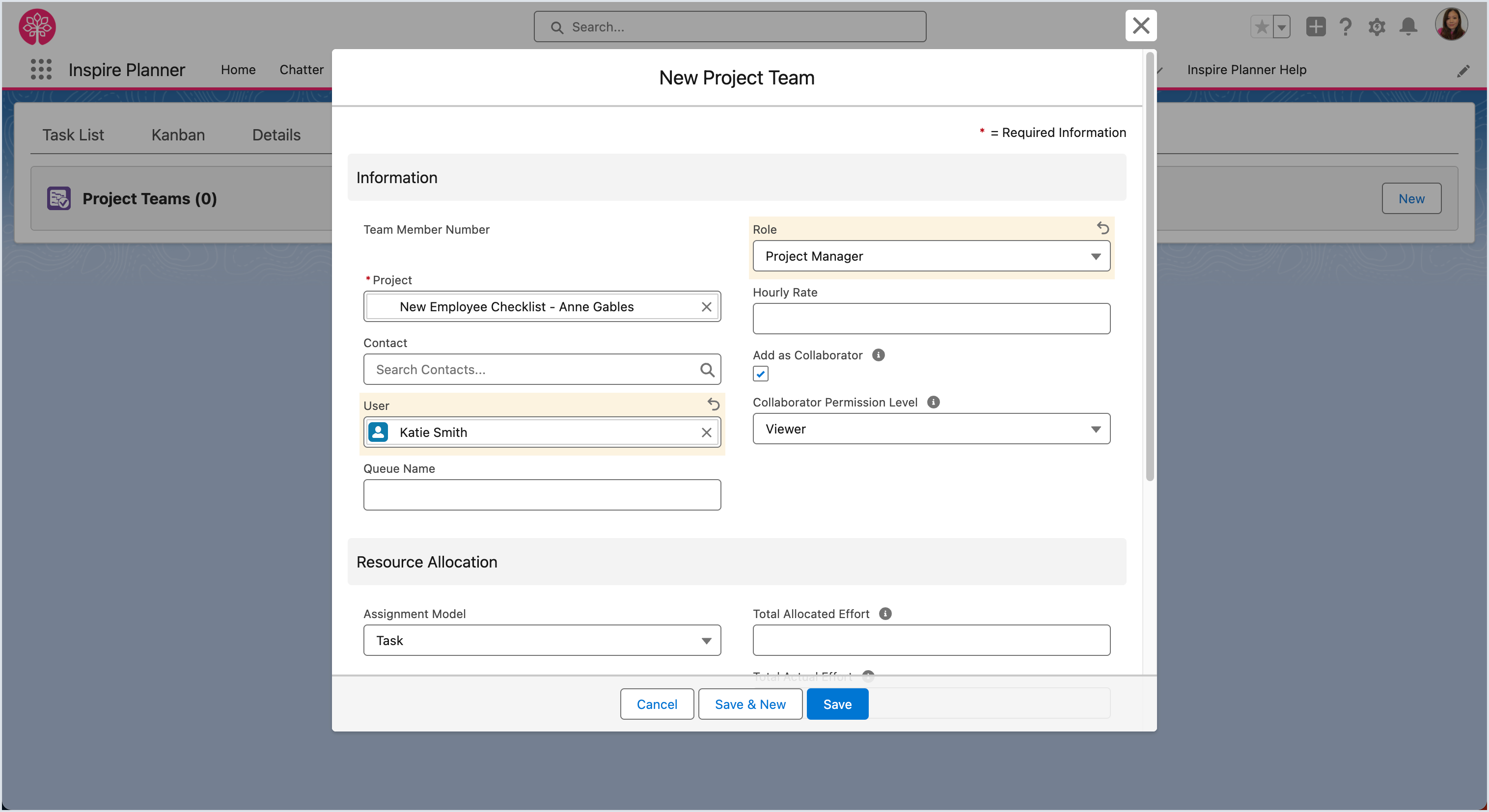Open the Collaborator Permission Level Viewer dropdown
1489x812 pixels.
[931, 429]
